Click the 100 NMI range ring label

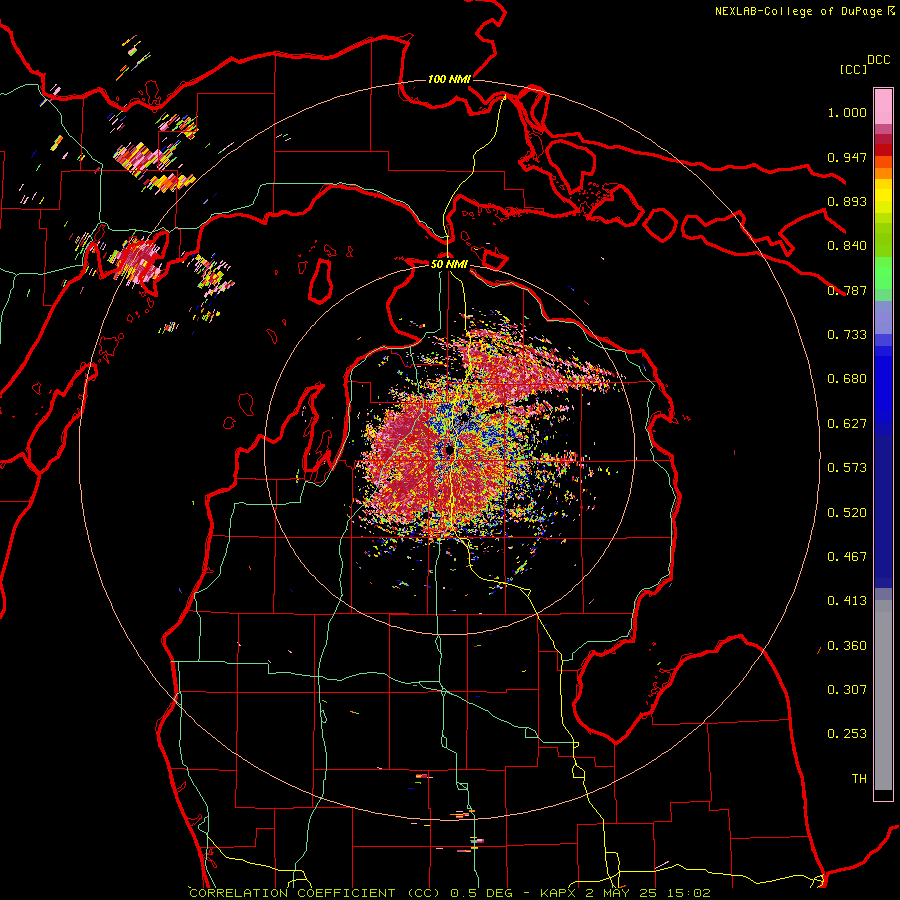(449, 79)
